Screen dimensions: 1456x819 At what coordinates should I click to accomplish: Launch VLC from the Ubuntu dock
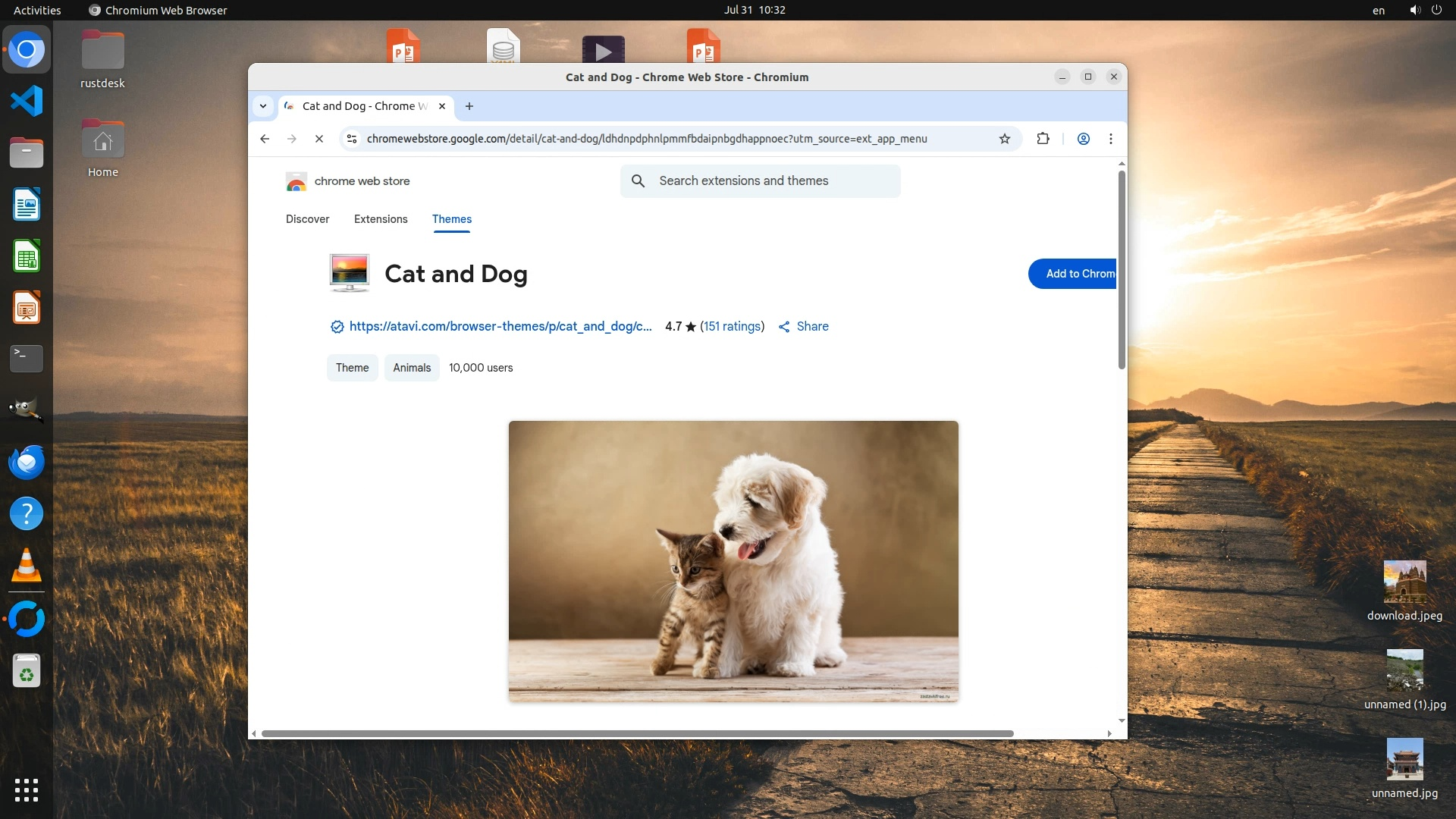(x=27, y=566)
